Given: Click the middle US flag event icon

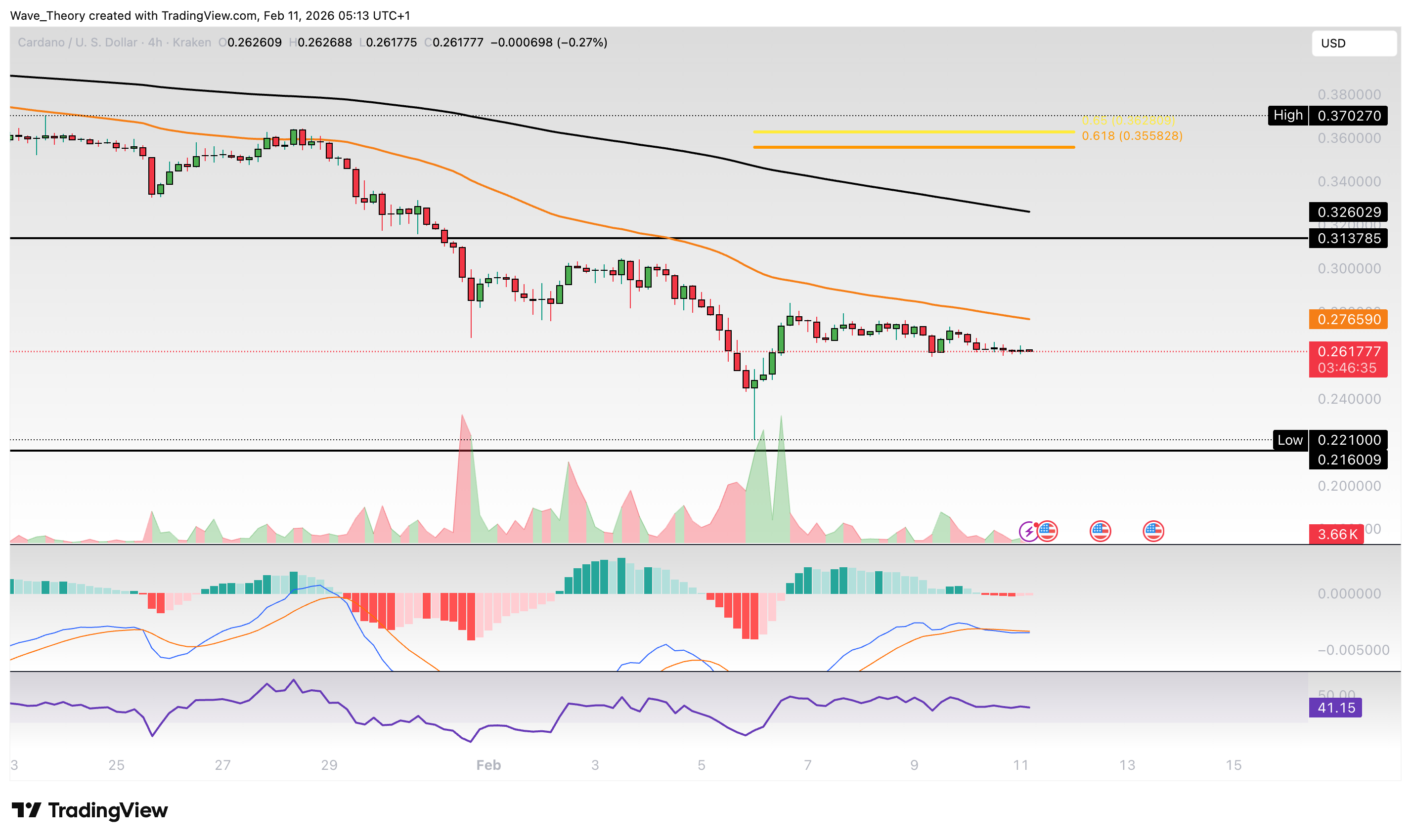Looking at the screenshot, I should [1100, 532].
